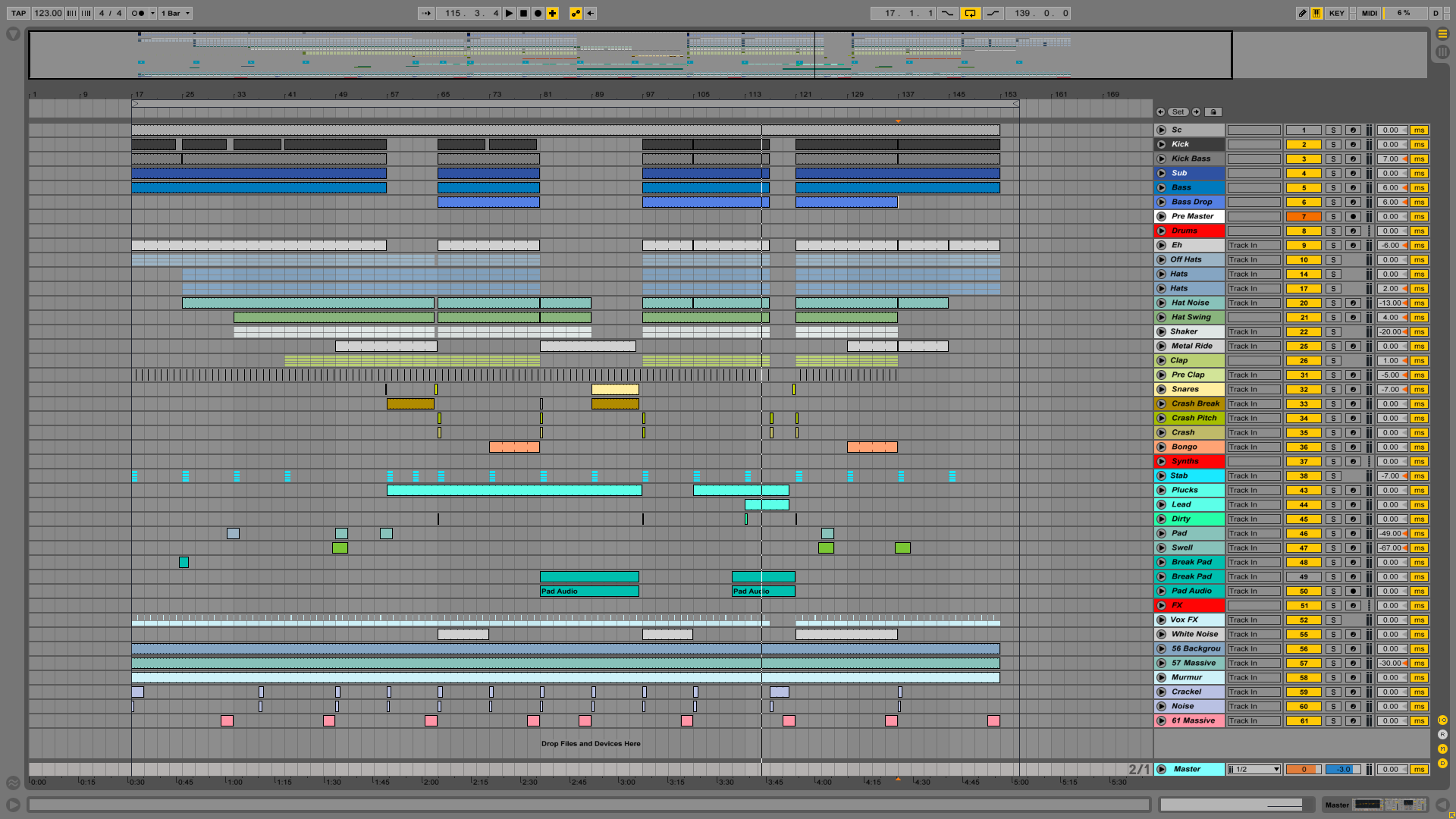Unfold the FX group track
The width and height of the screenshot is (1456, 819).
[1161, 605]
